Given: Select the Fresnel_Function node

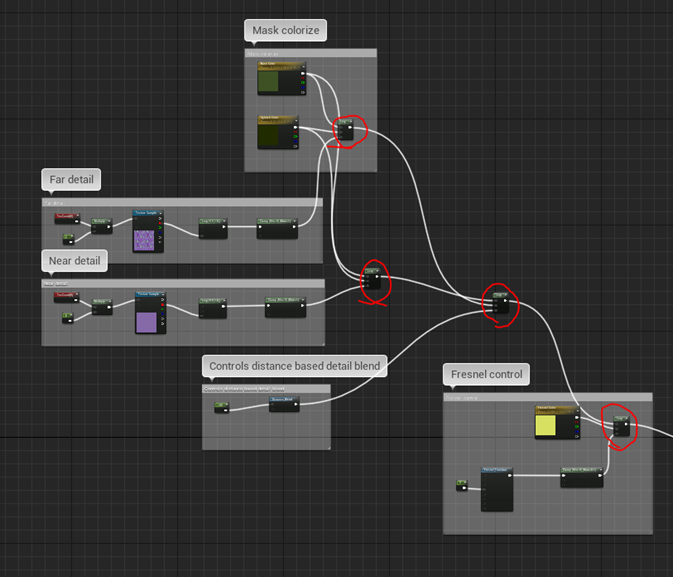Looking at the screenshot, I should point(497,489).
